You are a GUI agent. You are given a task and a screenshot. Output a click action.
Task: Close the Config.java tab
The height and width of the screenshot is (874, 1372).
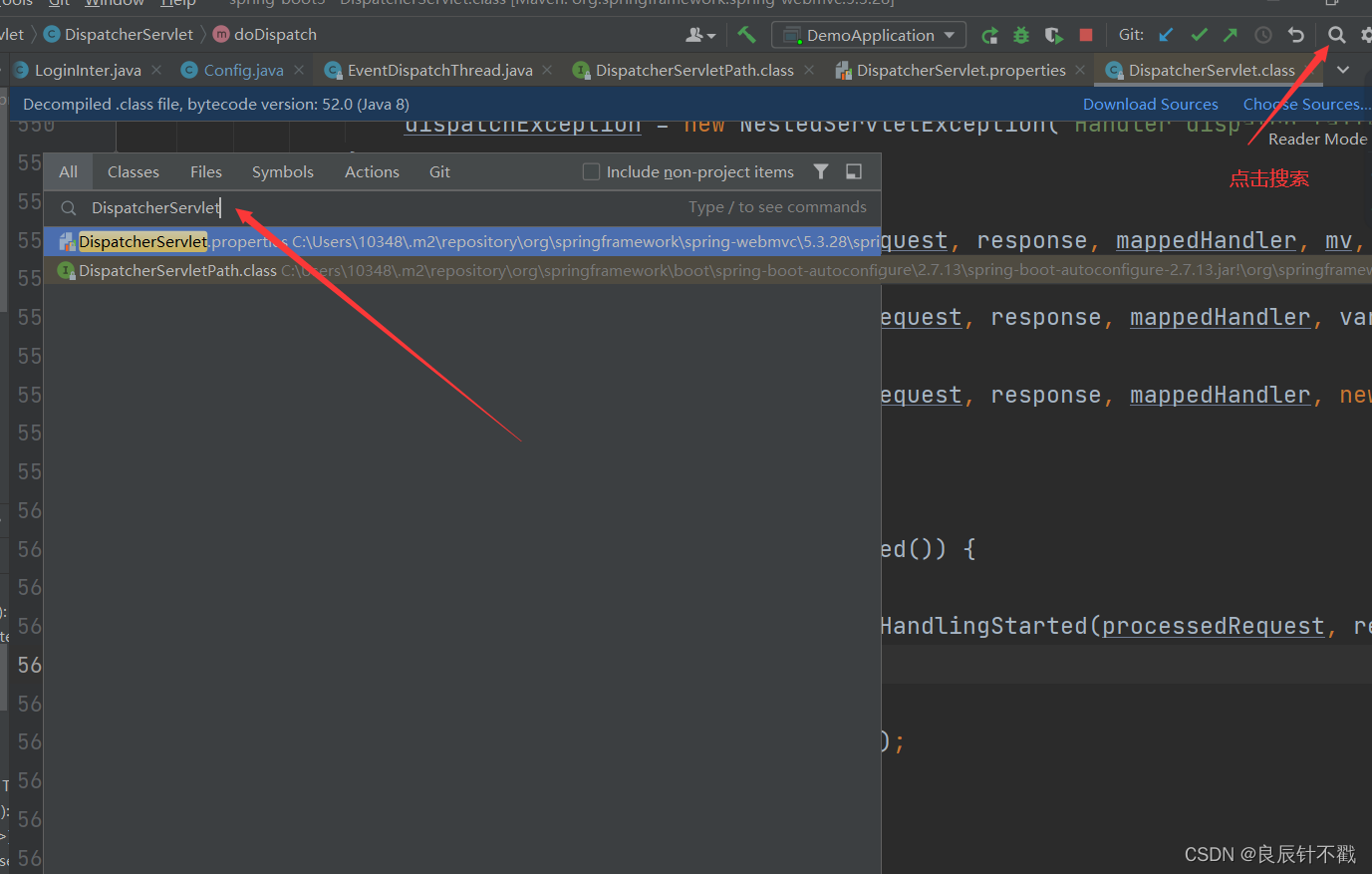click(299, 71)
